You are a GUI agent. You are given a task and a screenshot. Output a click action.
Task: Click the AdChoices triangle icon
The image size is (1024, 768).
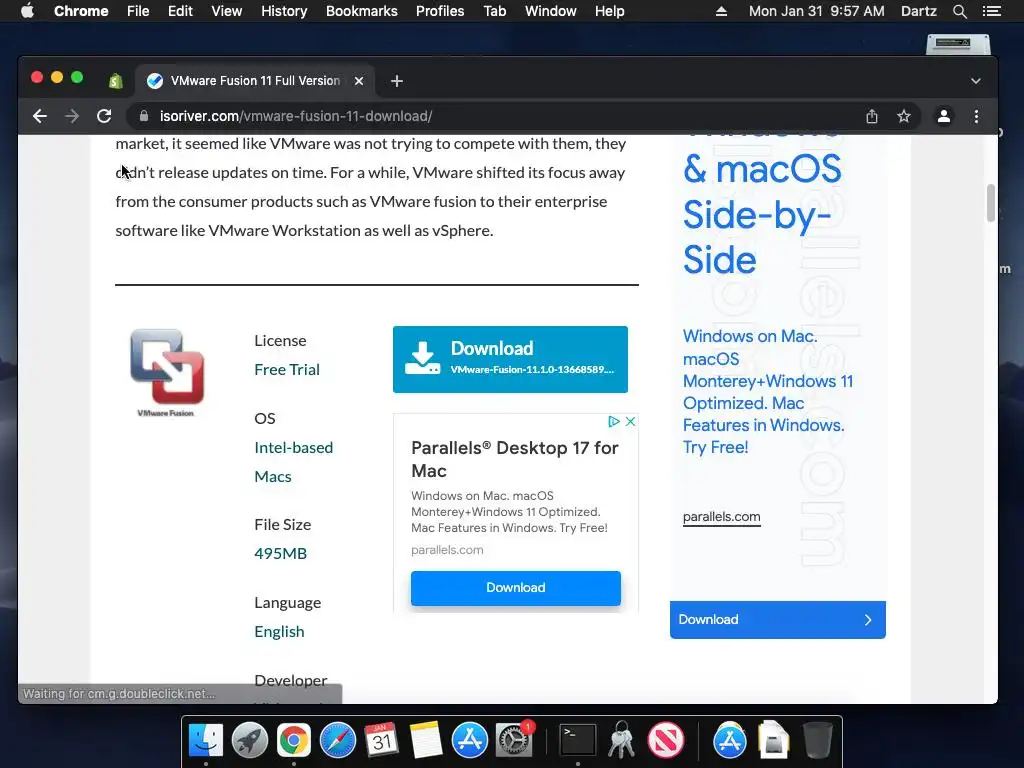pyautogui.click(x=613, y=421)
